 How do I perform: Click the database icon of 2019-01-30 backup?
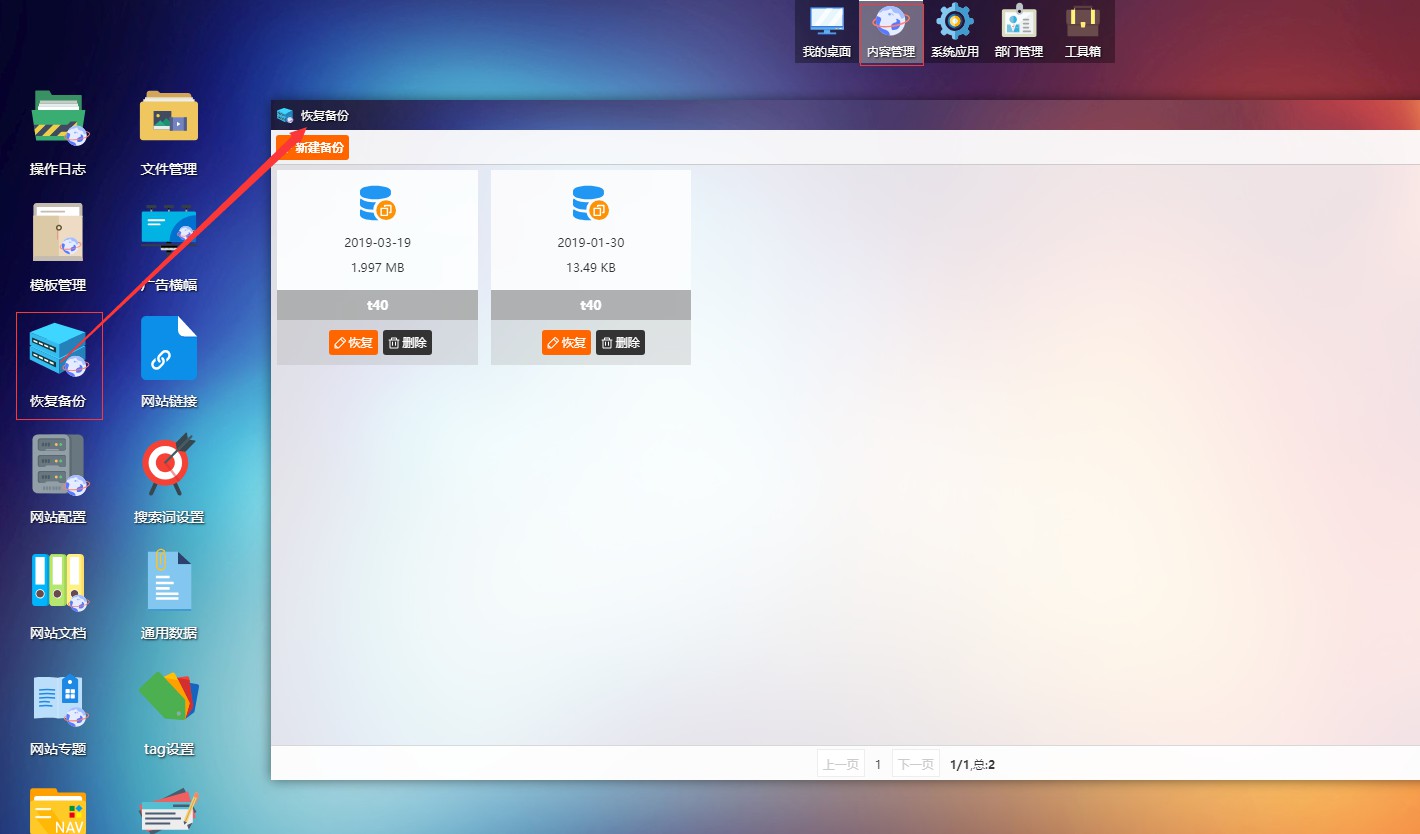click(591, 204)
